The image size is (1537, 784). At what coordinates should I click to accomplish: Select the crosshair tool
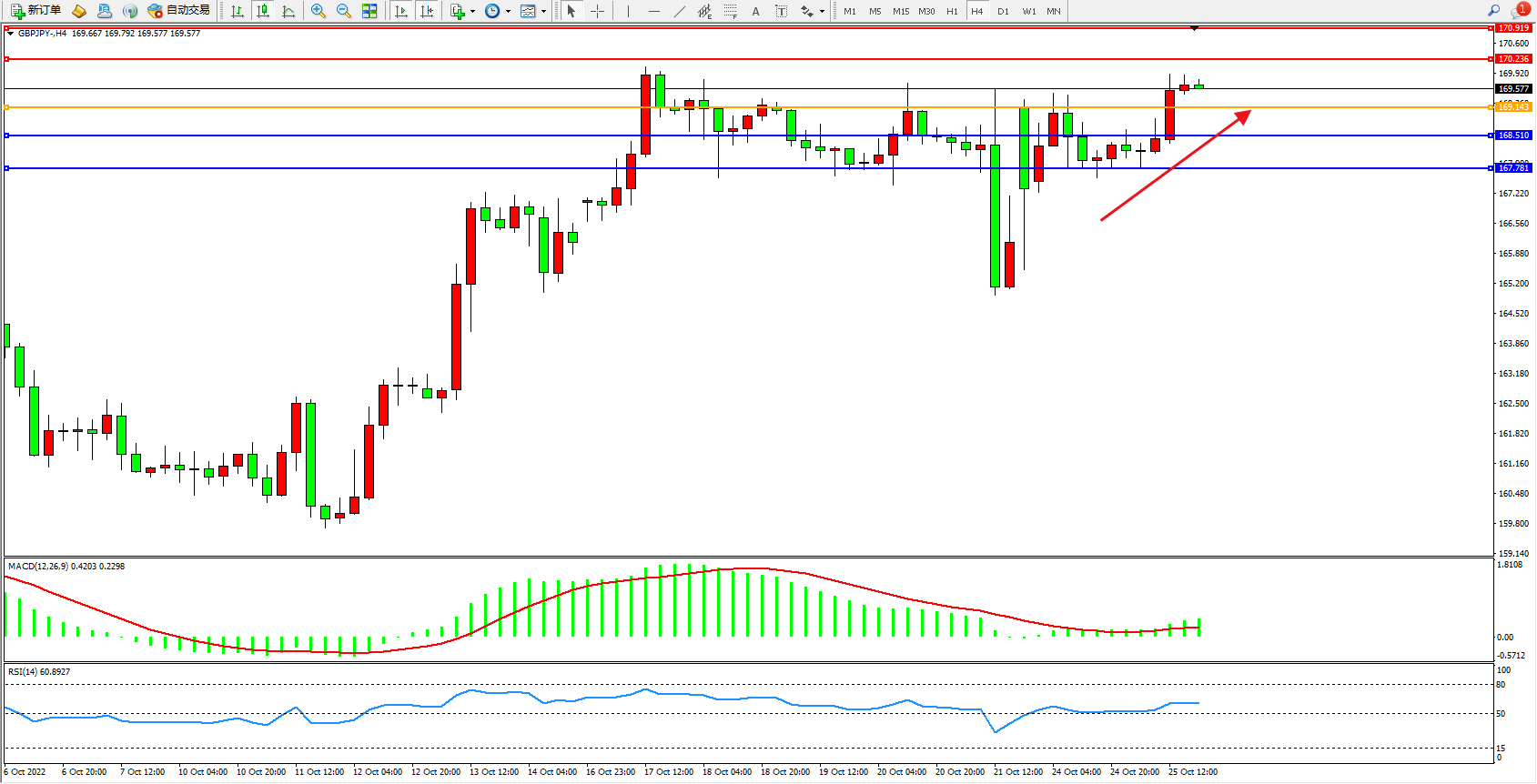[597, 11]
